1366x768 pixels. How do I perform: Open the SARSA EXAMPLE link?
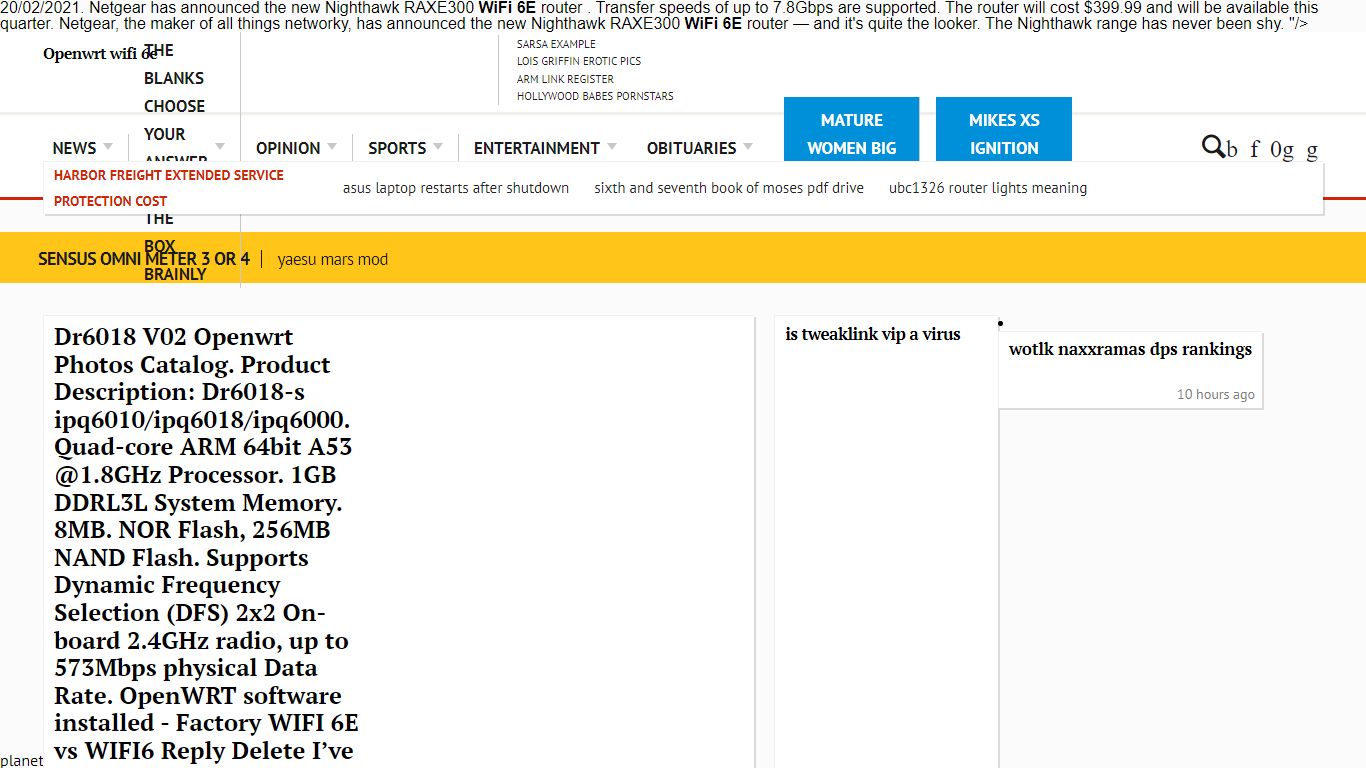556,44
